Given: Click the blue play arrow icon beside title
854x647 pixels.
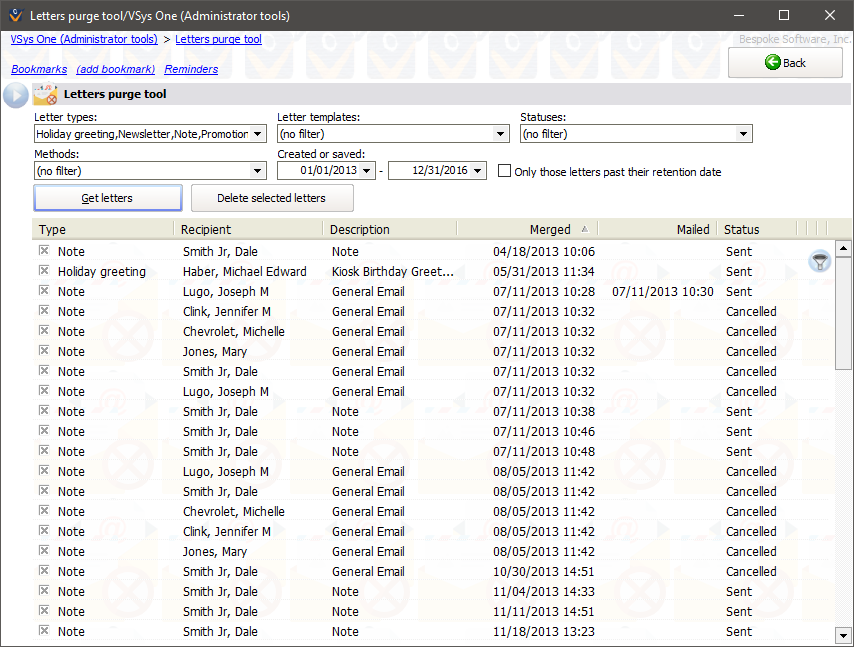Looking at the screenshot, I should [x=16, y=95].
